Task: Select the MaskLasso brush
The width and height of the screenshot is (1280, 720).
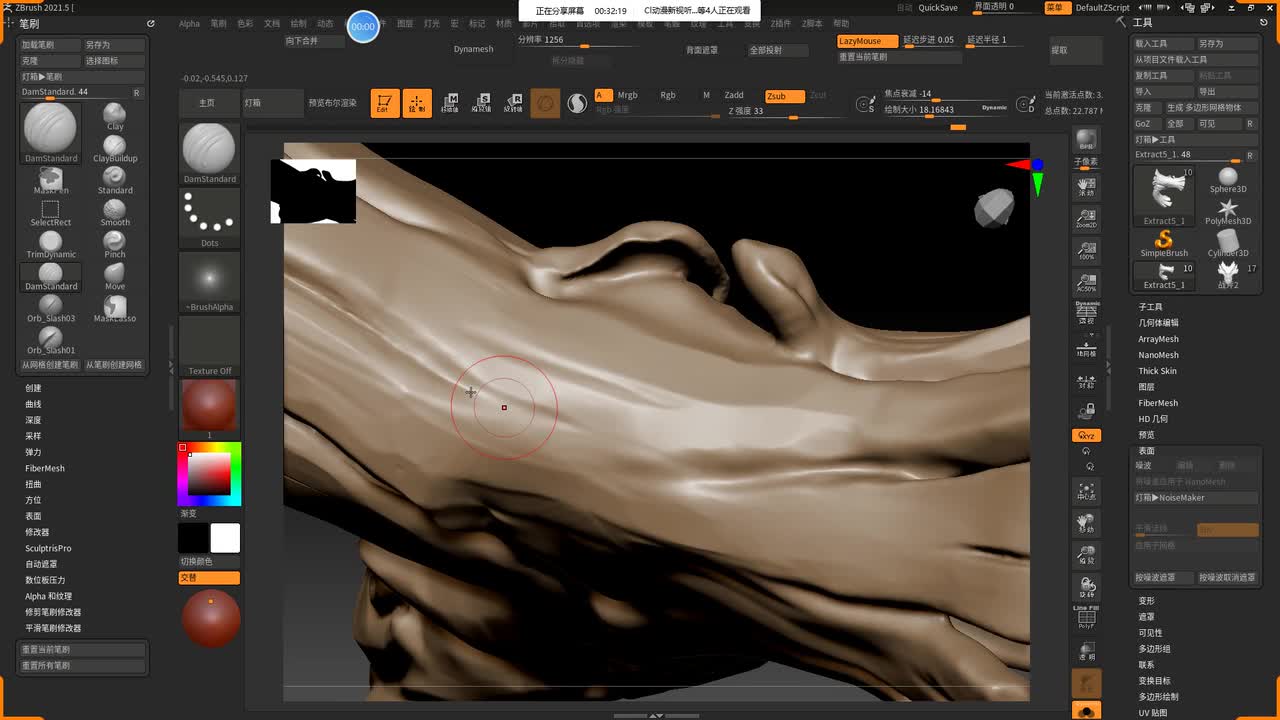Action: (x=115, y=308)
